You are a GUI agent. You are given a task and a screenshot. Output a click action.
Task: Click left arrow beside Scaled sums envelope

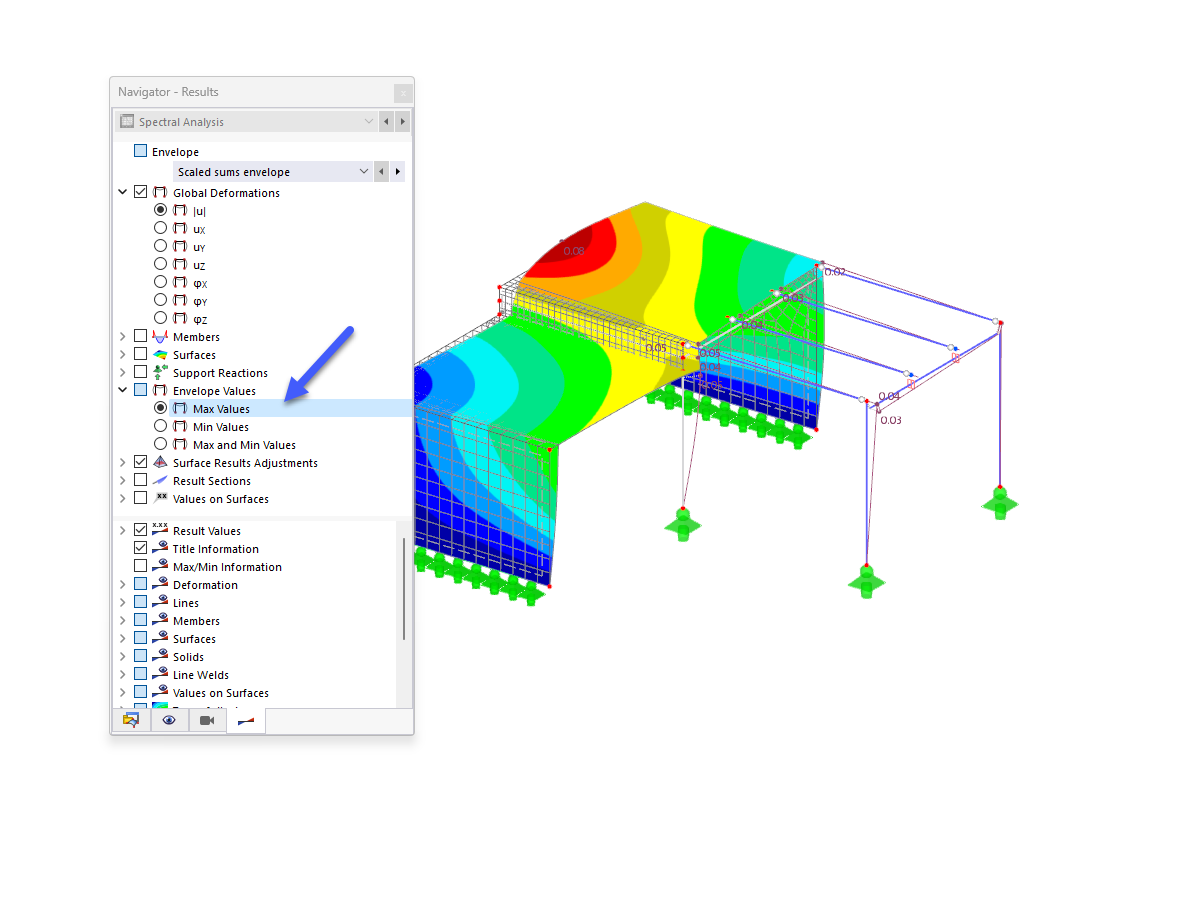point(381,172)
